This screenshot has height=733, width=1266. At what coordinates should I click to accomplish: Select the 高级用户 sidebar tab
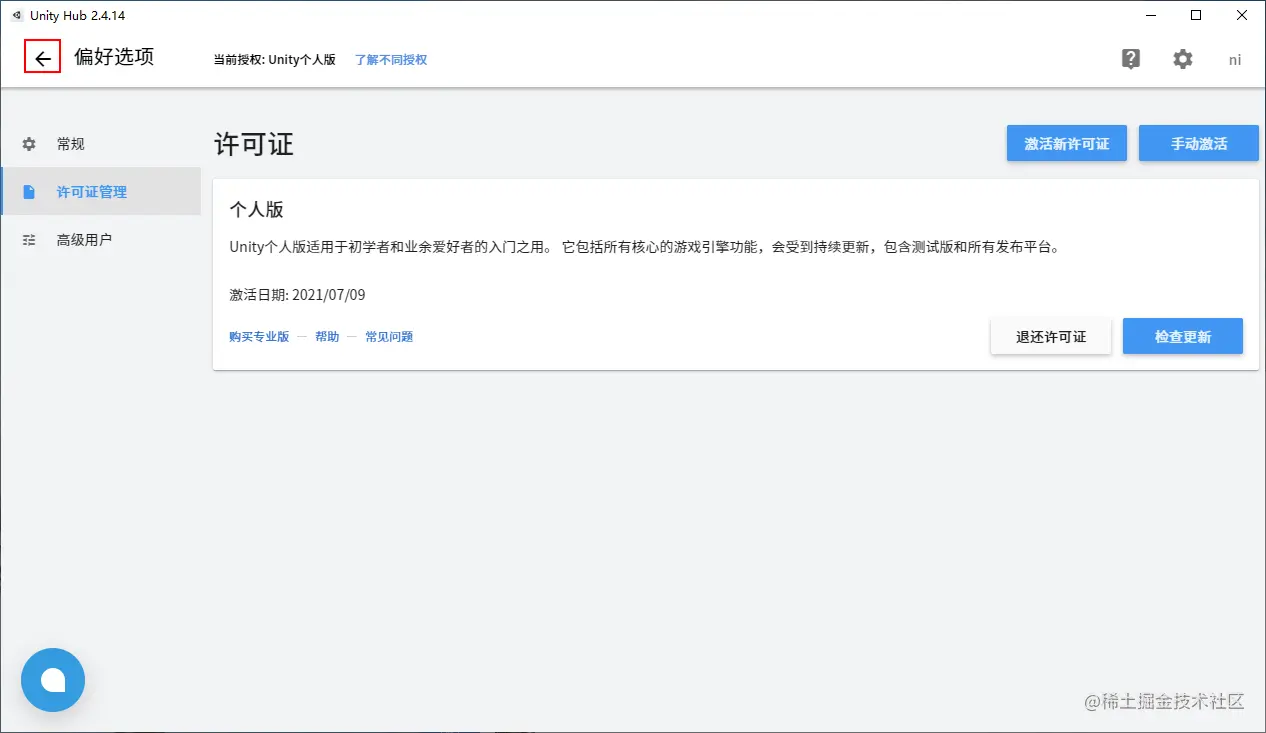pyautogui.click(x=100, y=240)
